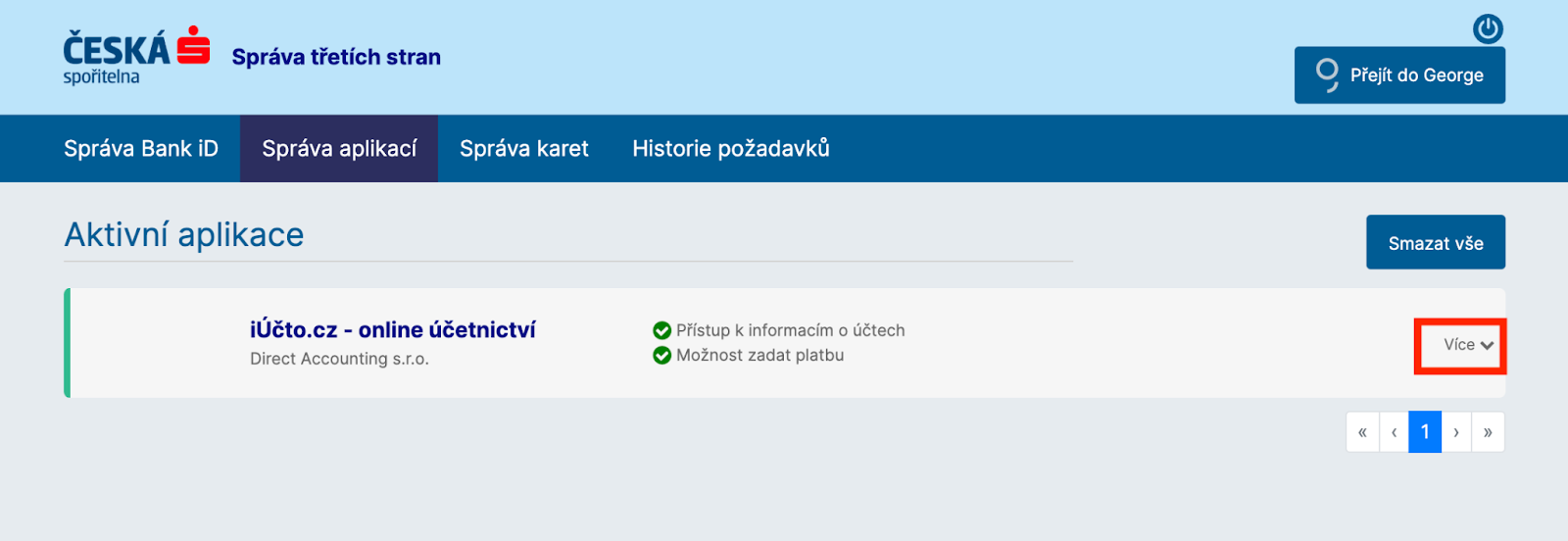Go to Historie požadavků tab
The height and width of the screenshot is (541, 1568).
[x=731, y=149]
